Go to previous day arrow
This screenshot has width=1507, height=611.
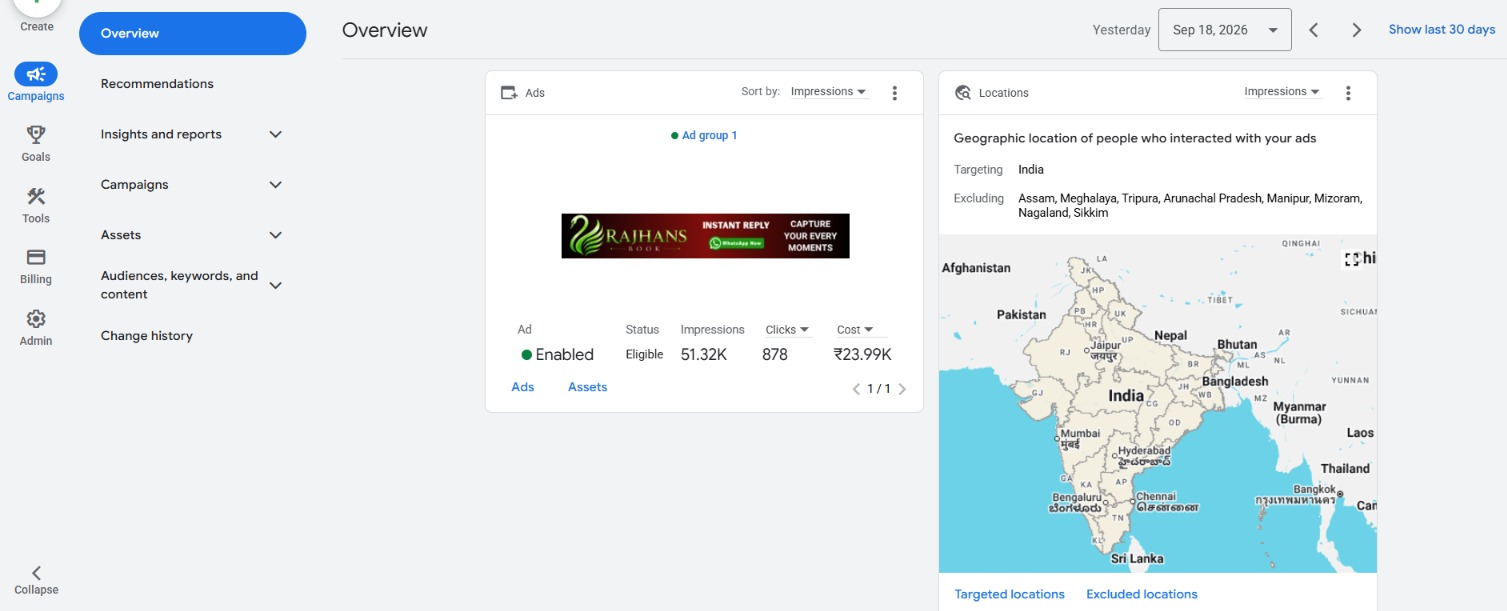pos(1314,30)
